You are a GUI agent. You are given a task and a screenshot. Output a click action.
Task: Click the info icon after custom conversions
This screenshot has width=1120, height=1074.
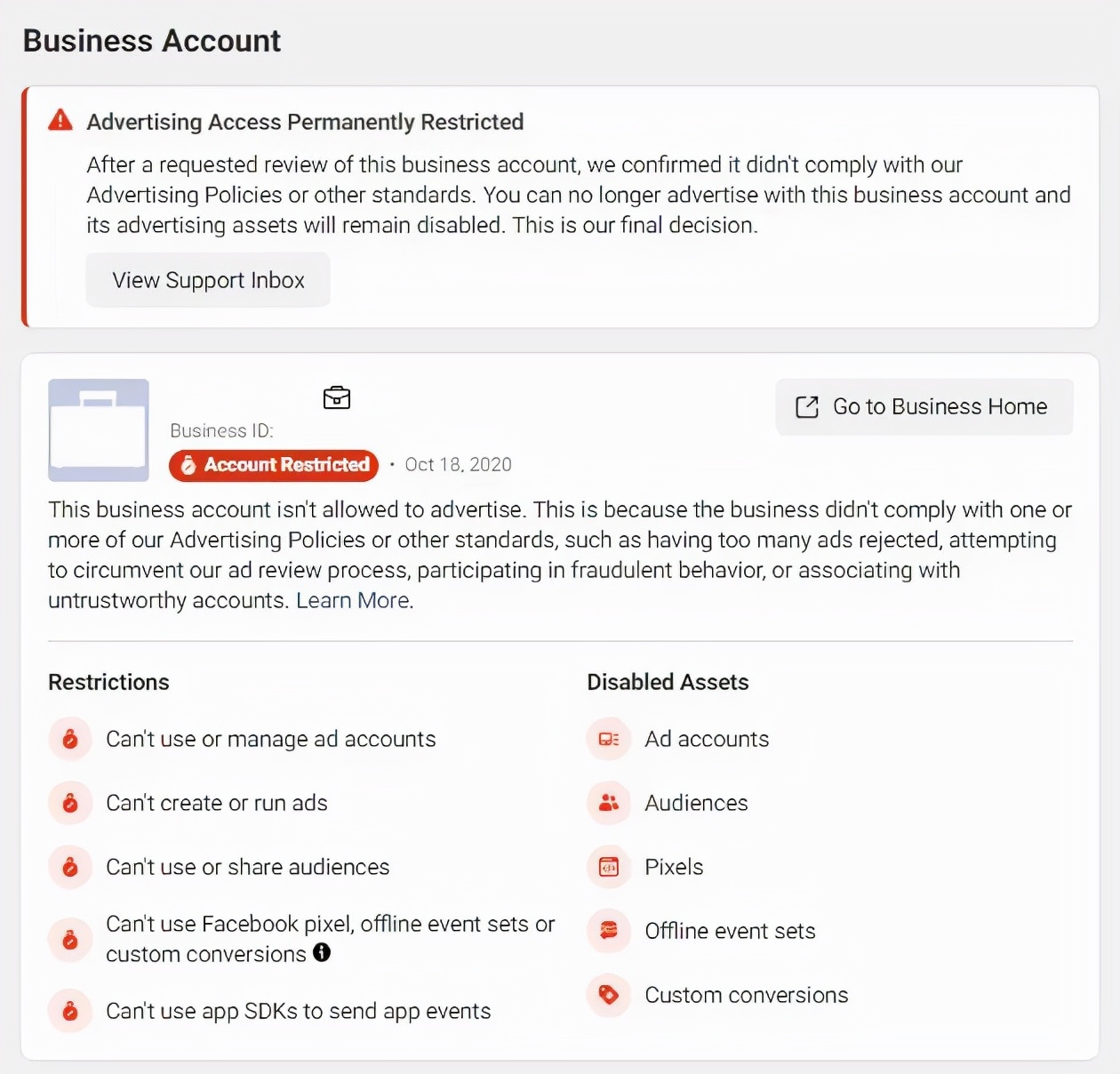click(322, 952)
